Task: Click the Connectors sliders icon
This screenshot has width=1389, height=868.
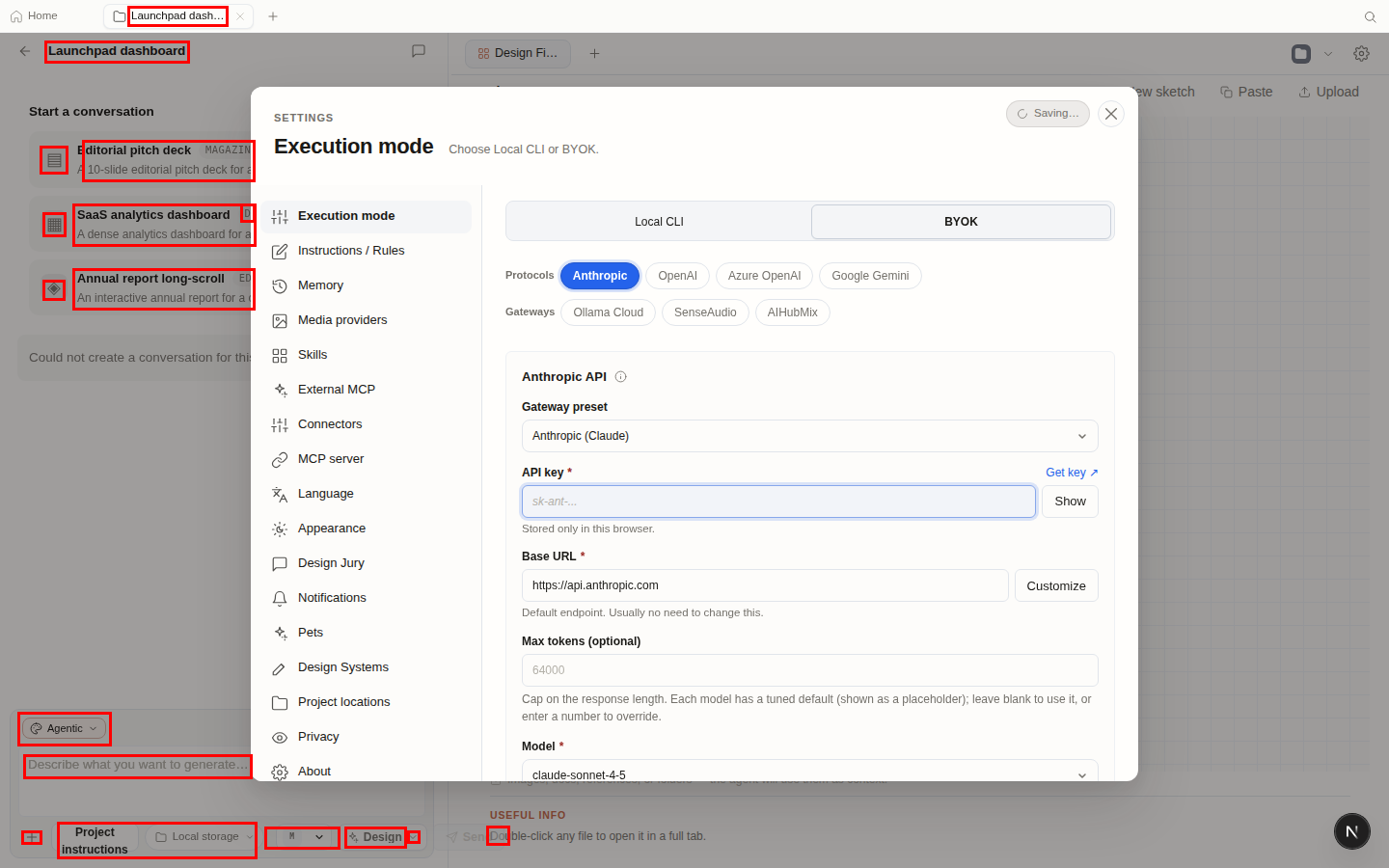Action: [280, 424]
